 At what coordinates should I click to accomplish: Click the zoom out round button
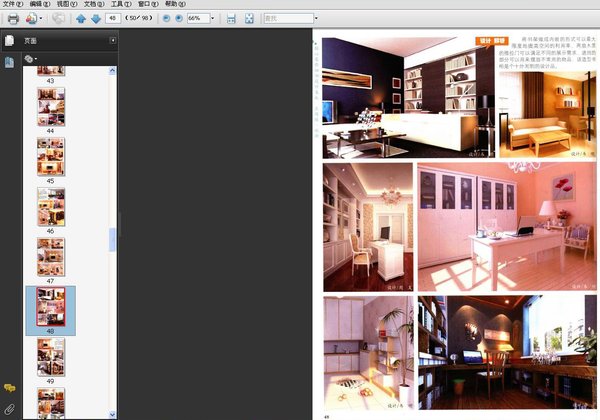pos(166,18)
